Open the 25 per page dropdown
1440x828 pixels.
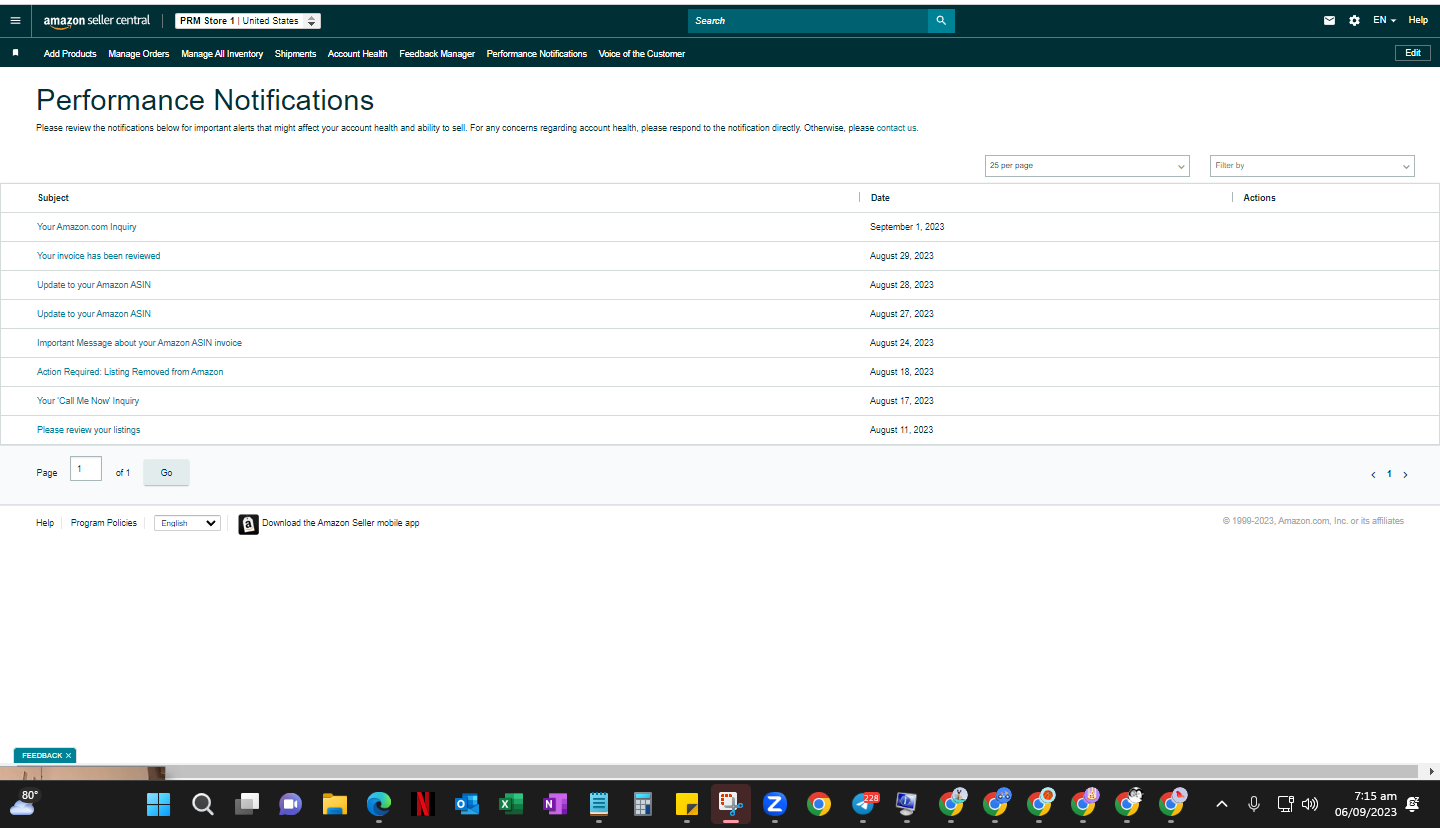point(1087,166)
